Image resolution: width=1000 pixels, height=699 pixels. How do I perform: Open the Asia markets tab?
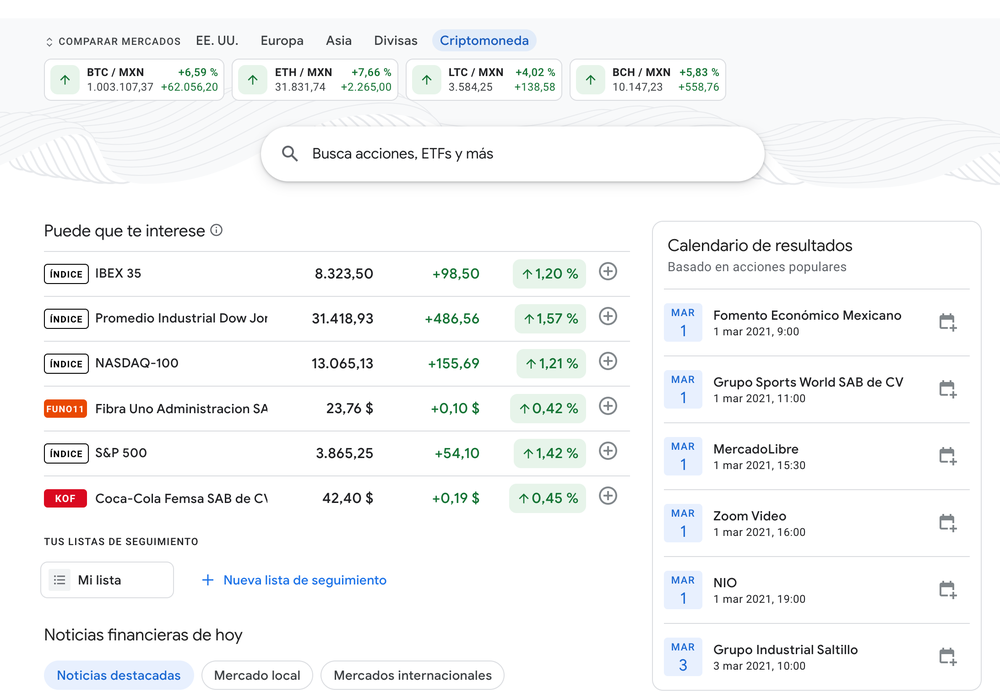339,40
